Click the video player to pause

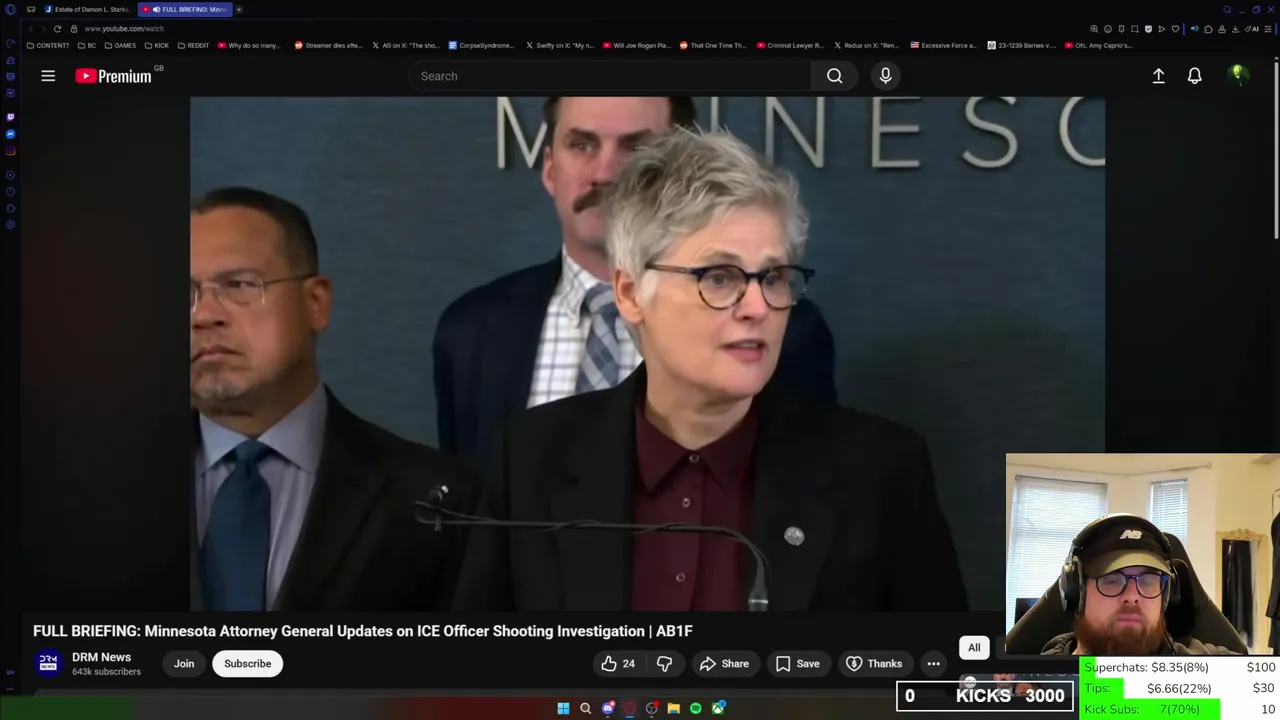coord(647,353)
